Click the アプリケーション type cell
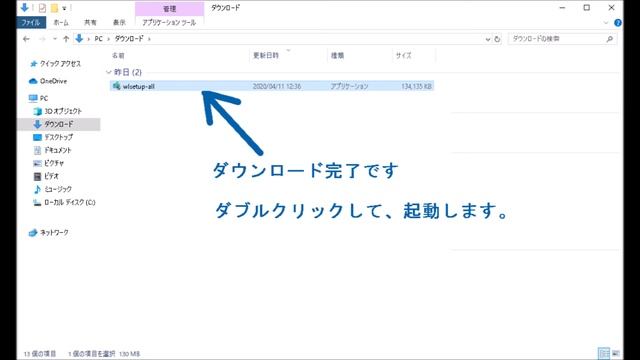This screenshot has height=360, width=640. (349, 87)
